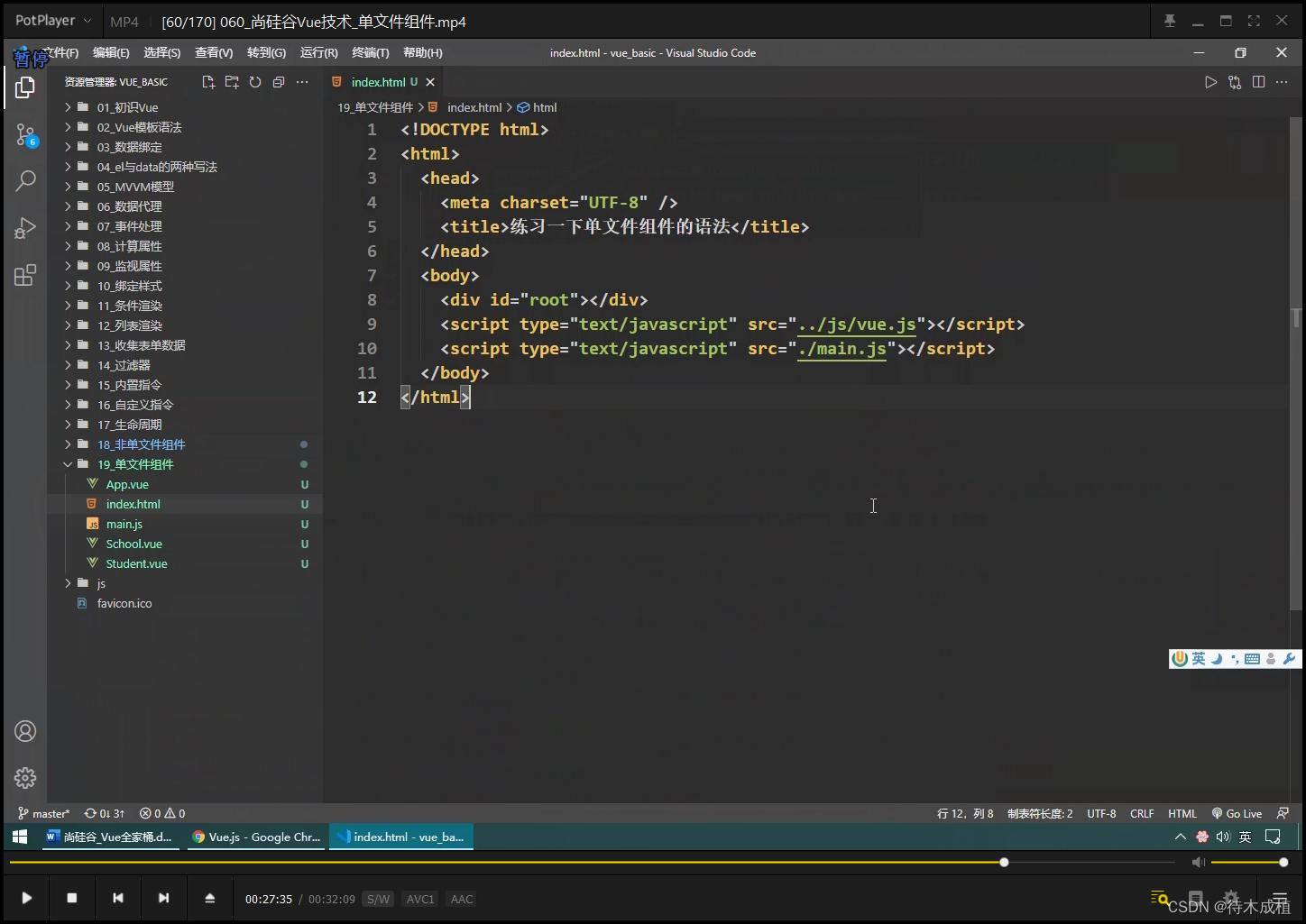Open errors and warnings problems indicator
The image size is (1306, 924).
click(x=162, y=813)
